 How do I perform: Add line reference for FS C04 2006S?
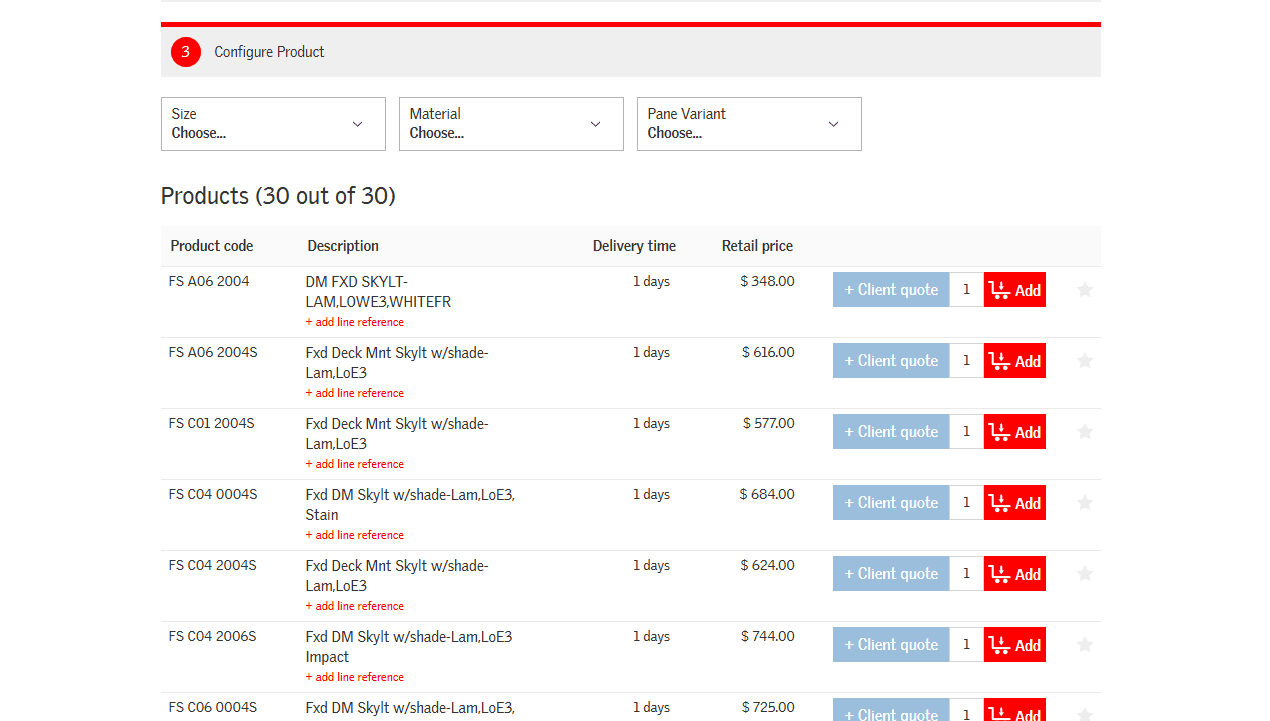[355, 677]
